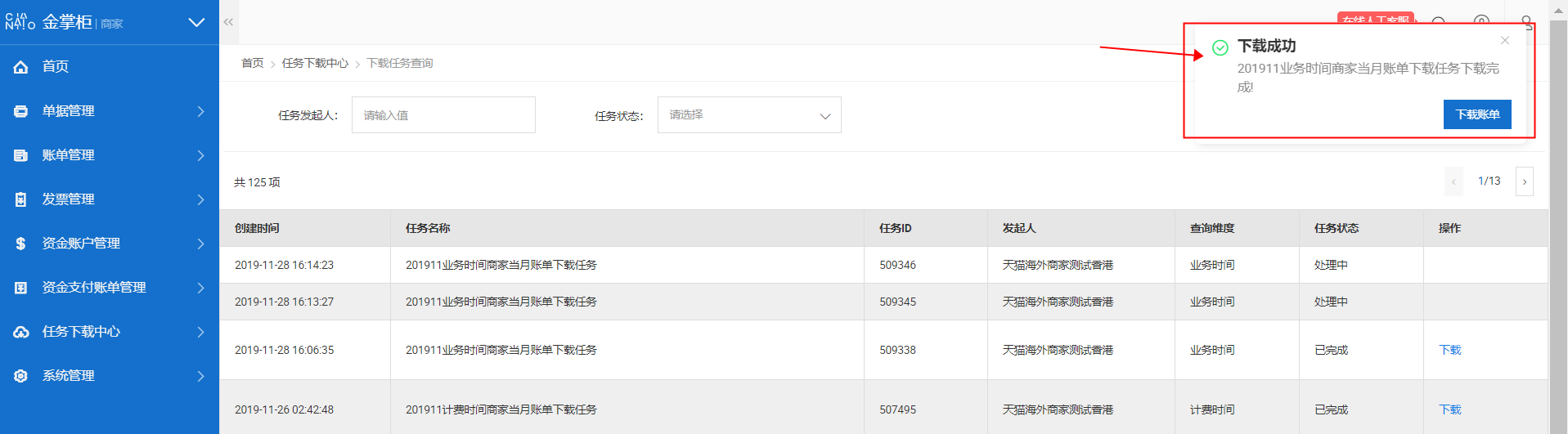The width and height of the screenshot is (1568, 434).
Task: Expand the 发票管理 submenu arrow
Action: [201, 199]
